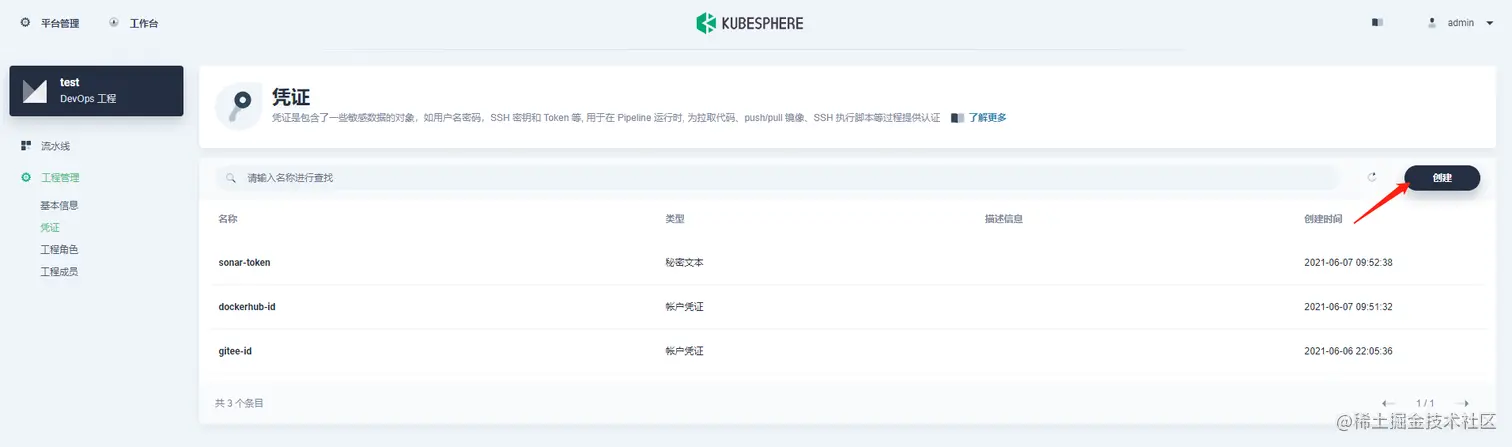Click the book icon beside 了解更多
This screenshot has height=447, width=1512.
pos(958,117)
